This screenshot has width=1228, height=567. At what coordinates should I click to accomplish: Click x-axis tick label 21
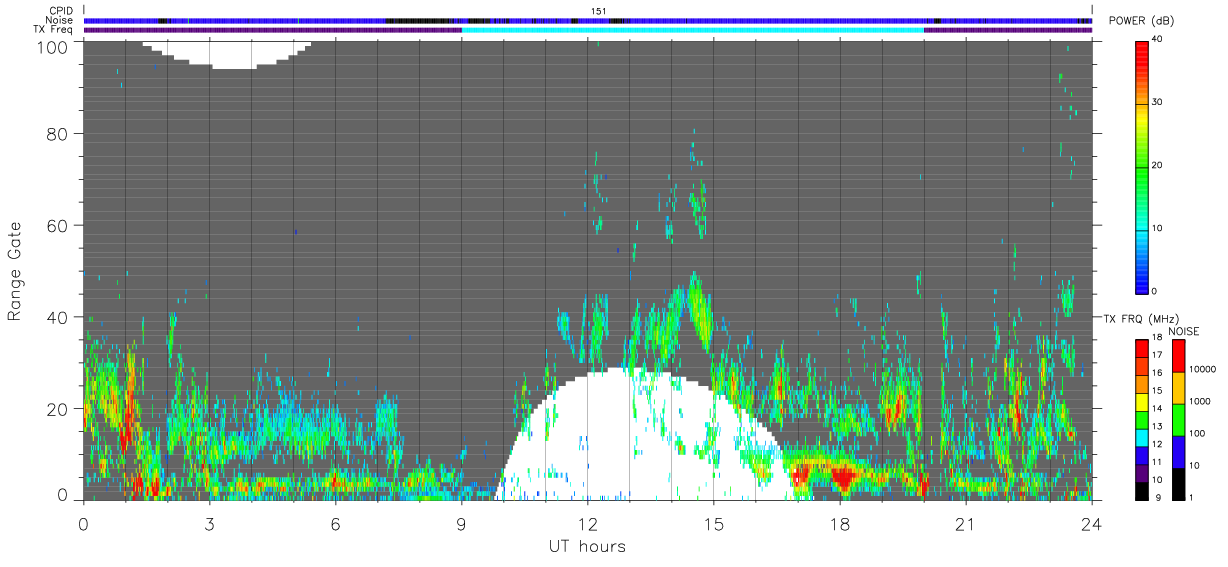966,524
